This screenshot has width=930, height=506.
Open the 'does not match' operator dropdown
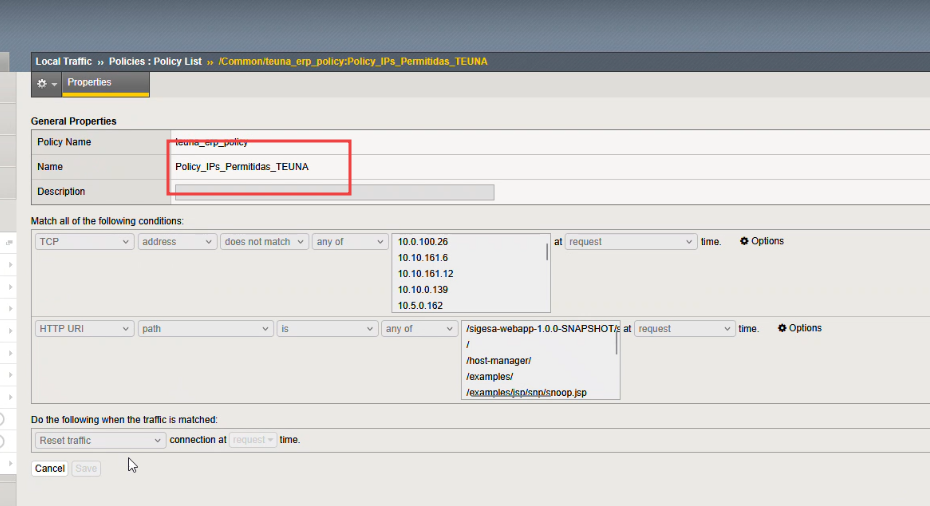(264, 242)
